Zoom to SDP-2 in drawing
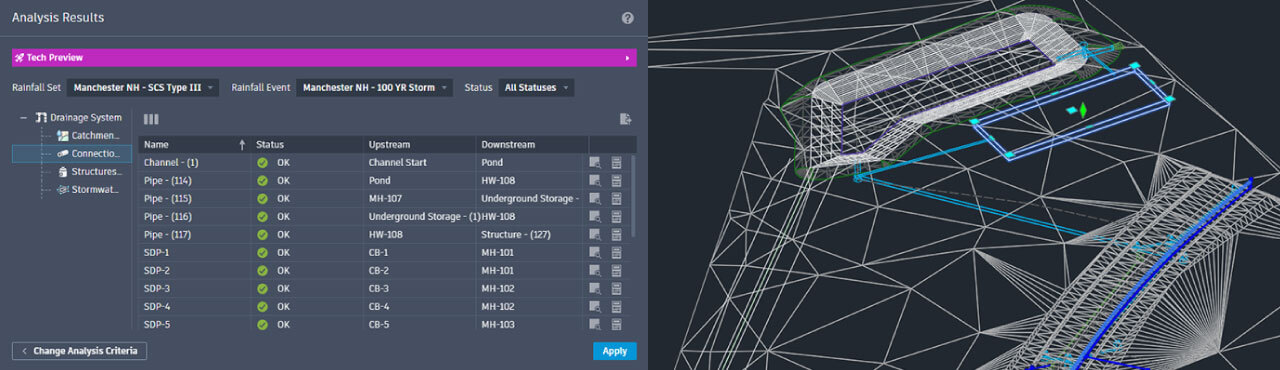The height and width of the screenshot is (370, 1280). tap(596, 270)
